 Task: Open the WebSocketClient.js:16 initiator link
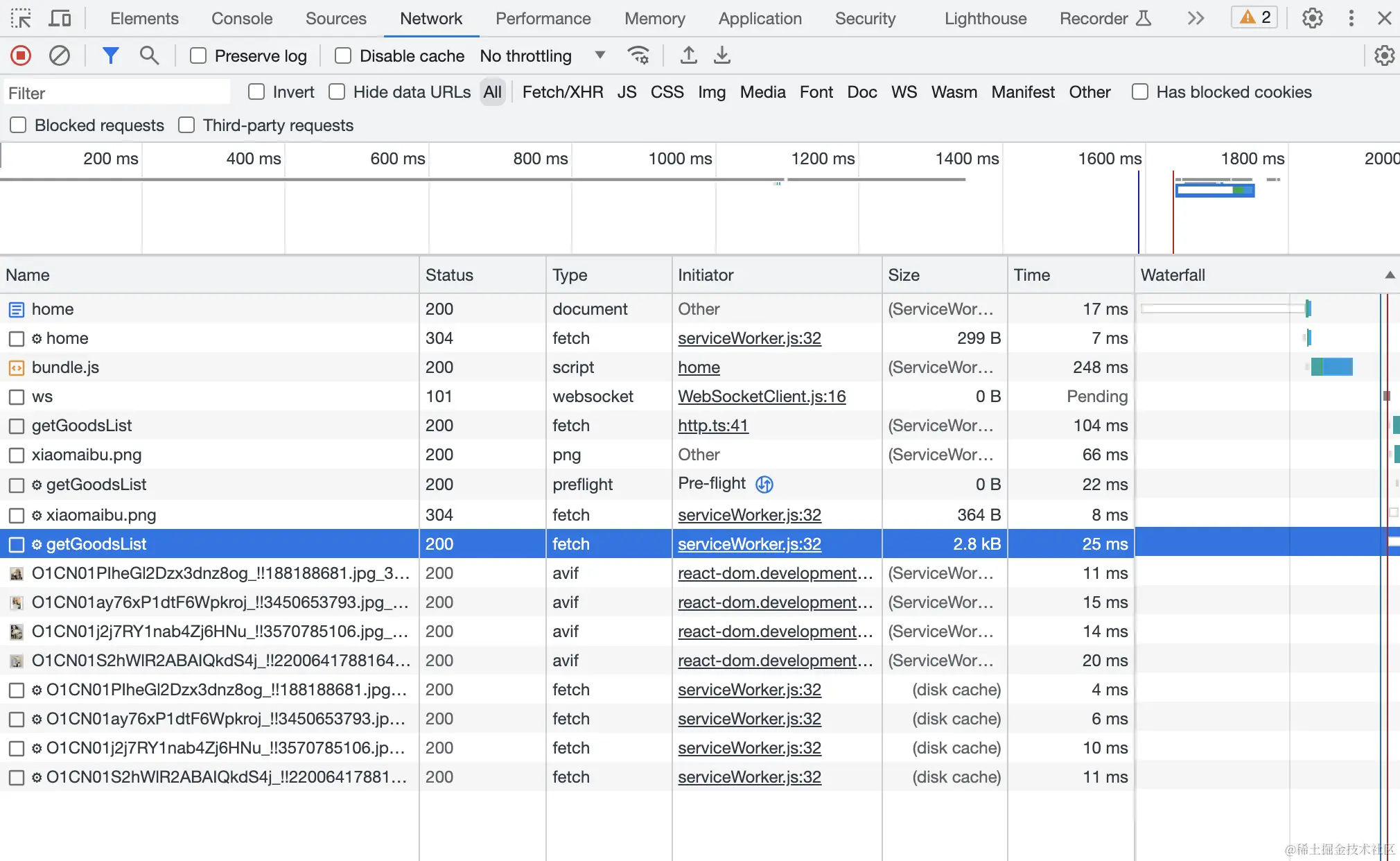pyautogui.click(x=762, y=397)
